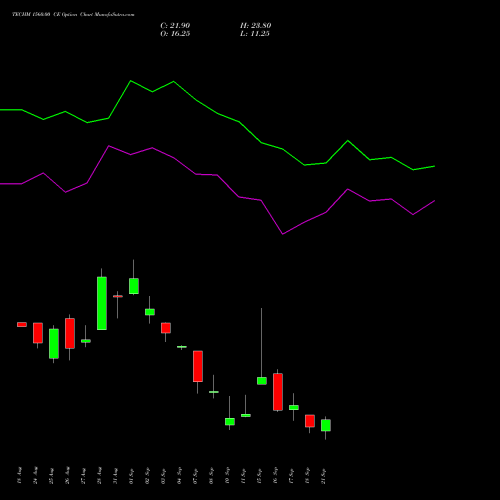500x500 pixels.
Task: Click the large red 16 Sep candlestick
Action: (278, 392)
